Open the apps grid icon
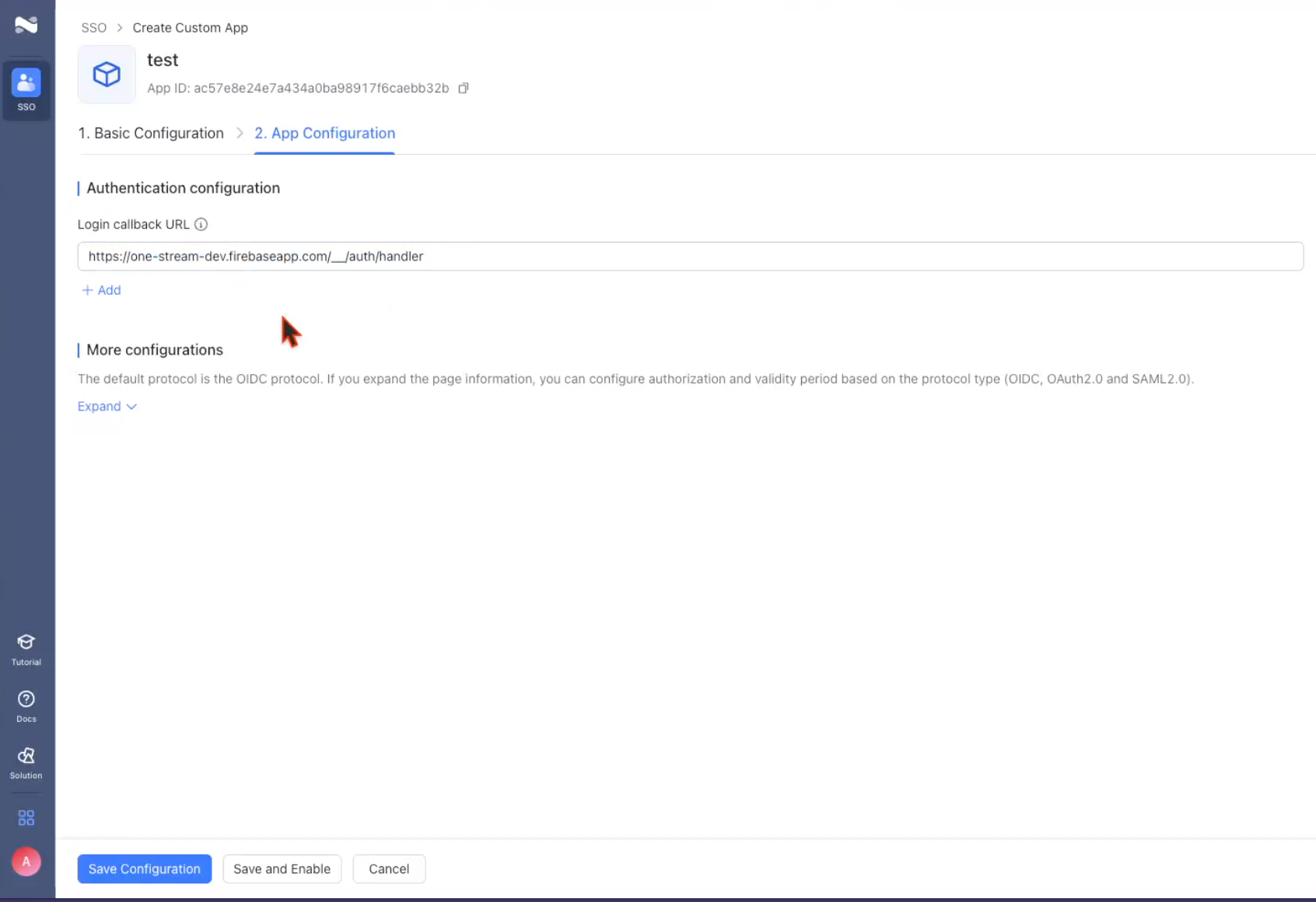The width and height of the screenshot is (1316, 902). 26,818
